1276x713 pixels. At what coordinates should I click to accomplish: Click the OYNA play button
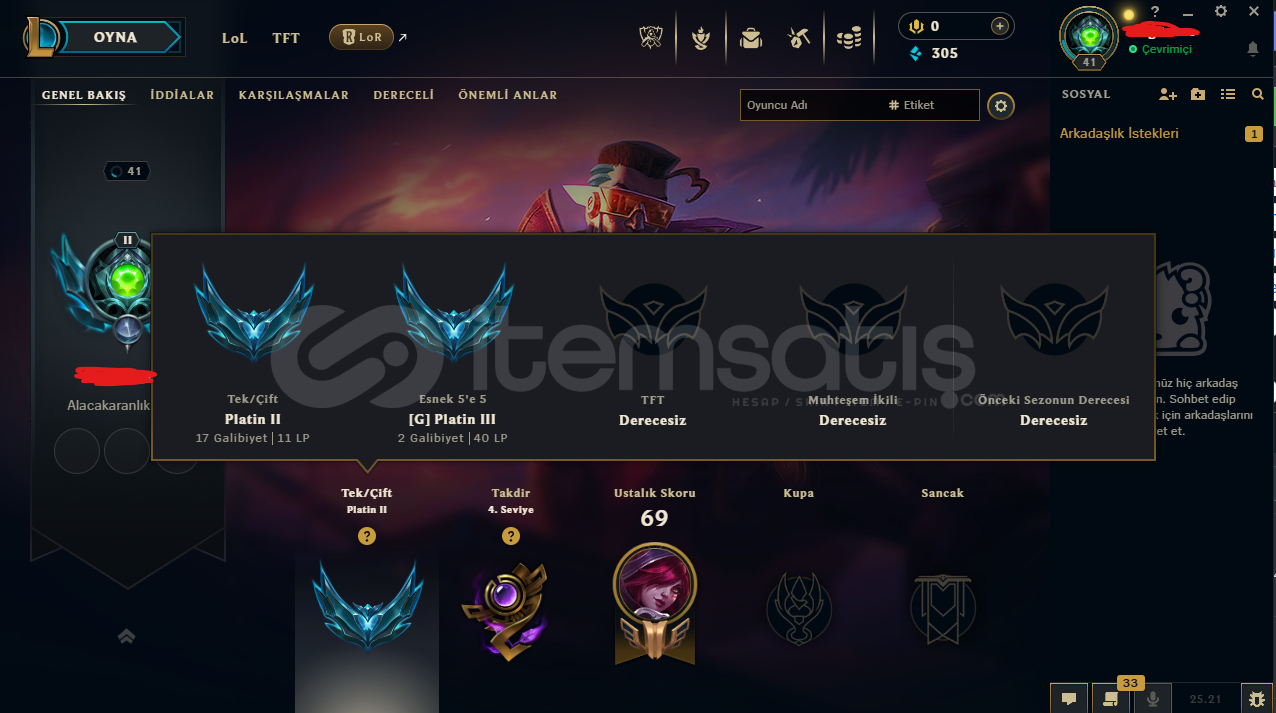tap(118, 38)
